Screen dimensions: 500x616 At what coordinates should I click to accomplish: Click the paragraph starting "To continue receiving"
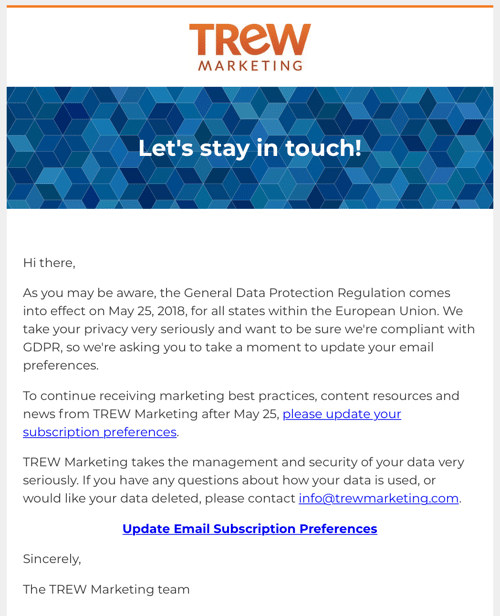click(241, 414)
